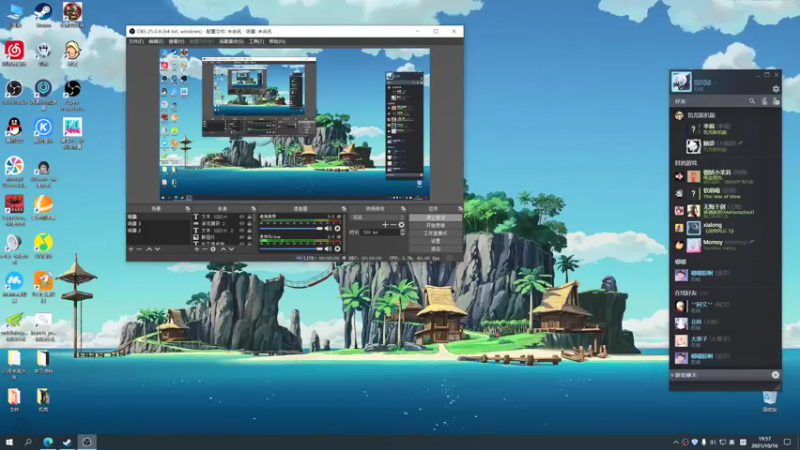Move selected source down in Sources panel
The height and width of the screenshot is (450, 800).
click(231, 249)
